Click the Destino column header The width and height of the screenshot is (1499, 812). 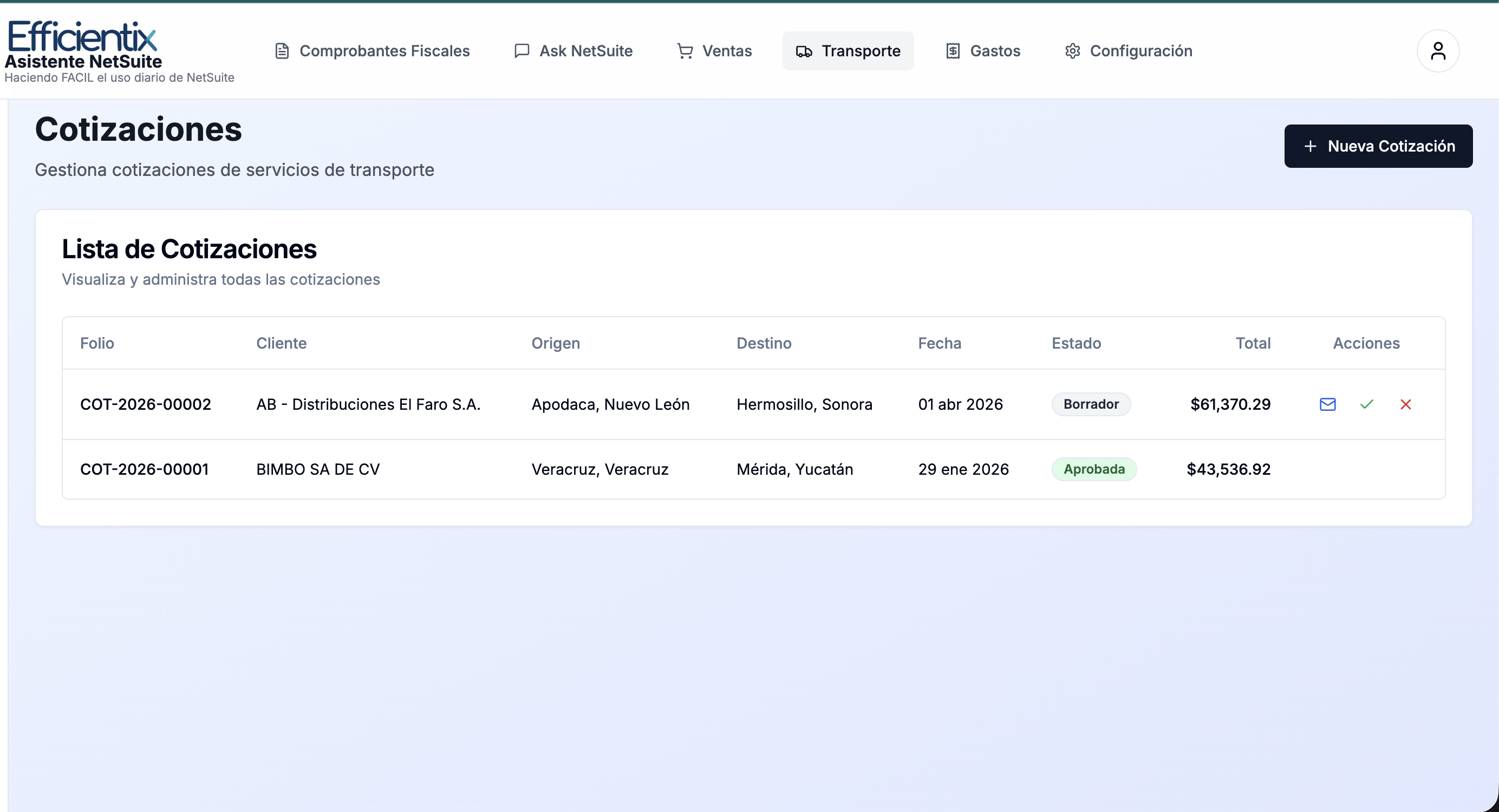[x=764, y=343]
